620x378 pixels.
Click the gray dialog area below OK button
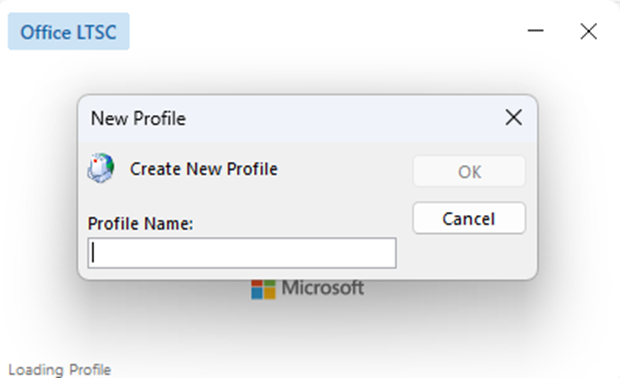[469, 255]
